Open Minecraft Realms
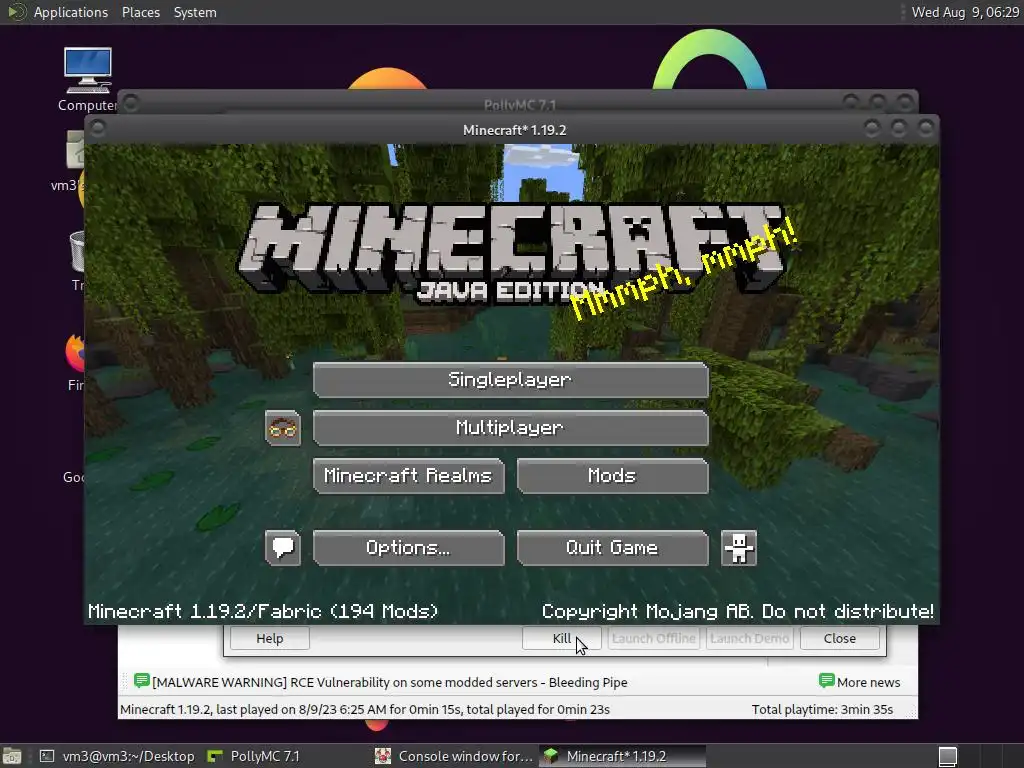Viewport: 1024px width, 768px height. [409, 475]
